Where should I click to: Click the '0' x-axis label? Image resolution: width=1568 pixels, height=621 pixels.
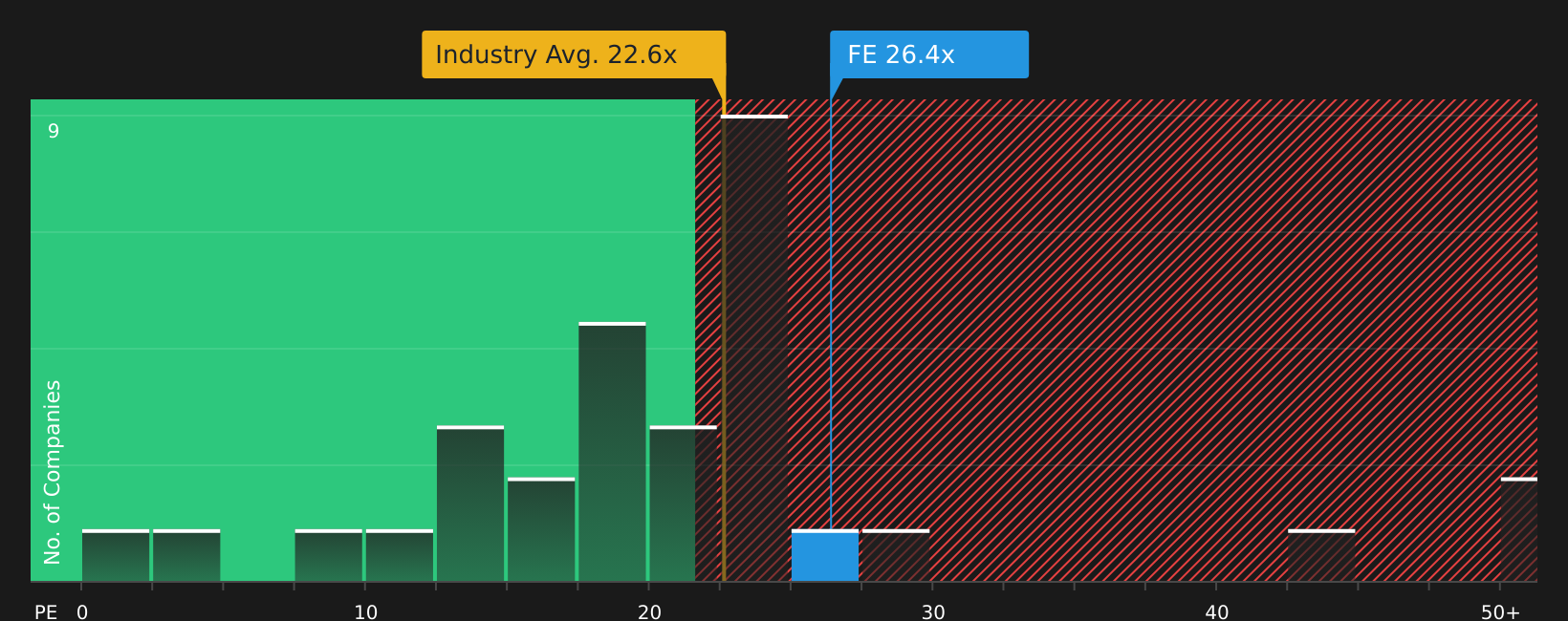coord(82,612)
